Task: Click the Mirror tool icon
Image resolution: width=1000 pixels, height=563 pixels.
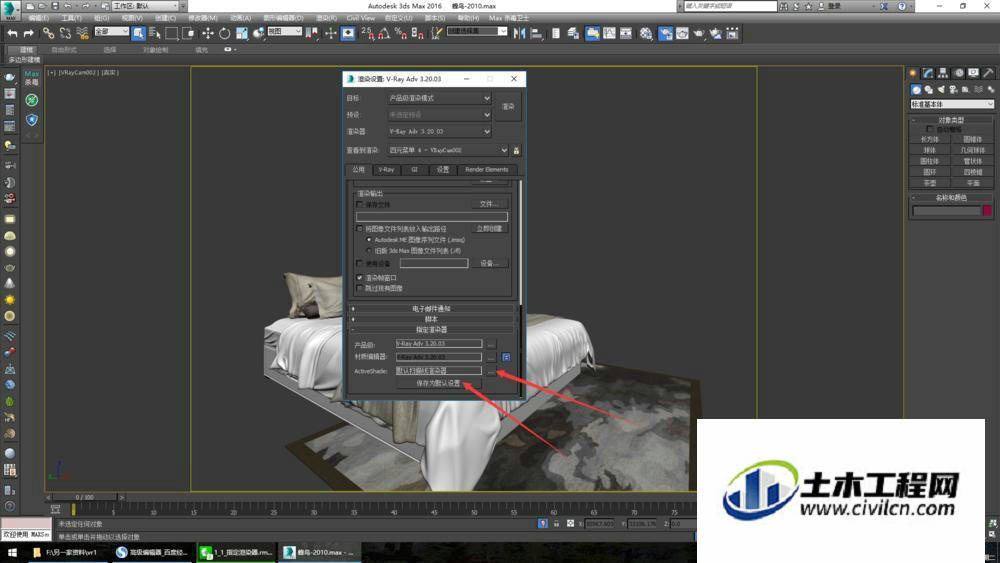Action: tap(520, 33)
